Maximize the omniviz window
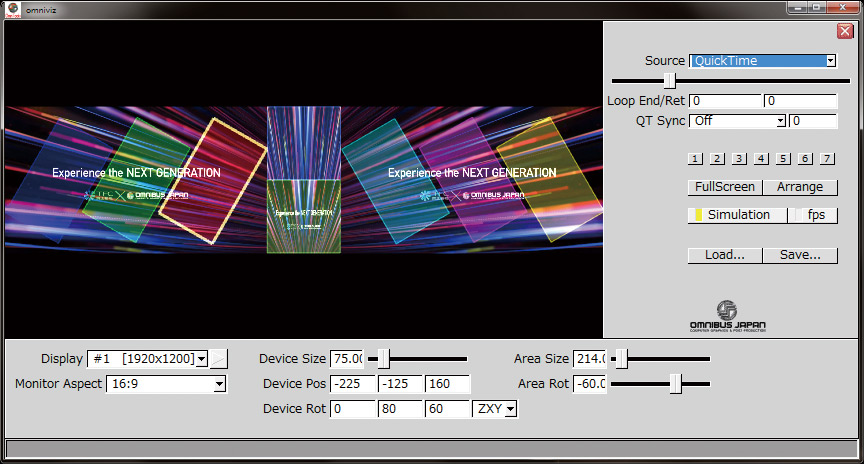 coord(817,7)
